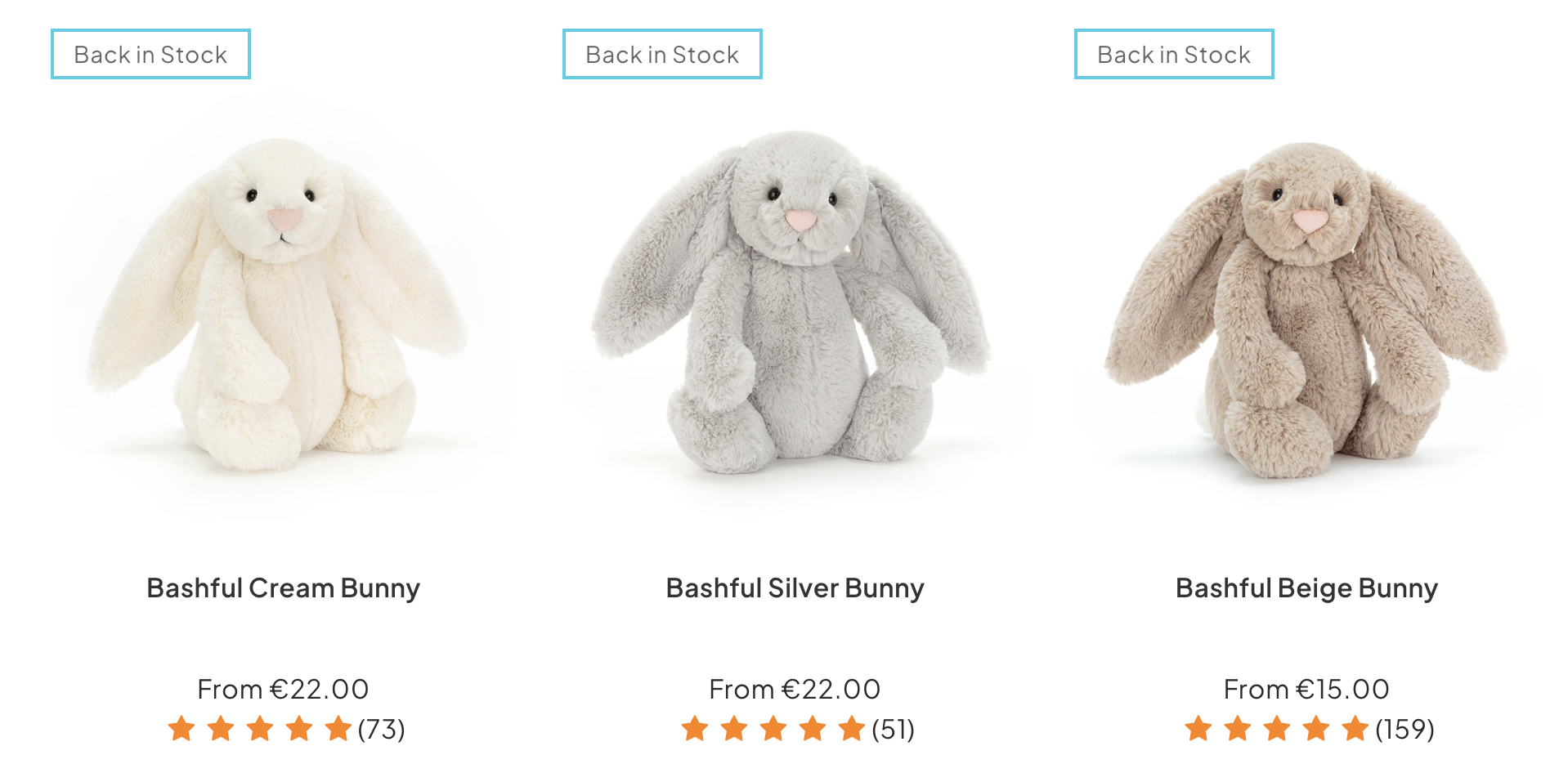Click the third star under Bashful Silver Bunny
Screen dimensions: 1568x773
pyautogui.click(x=773, y=728)
